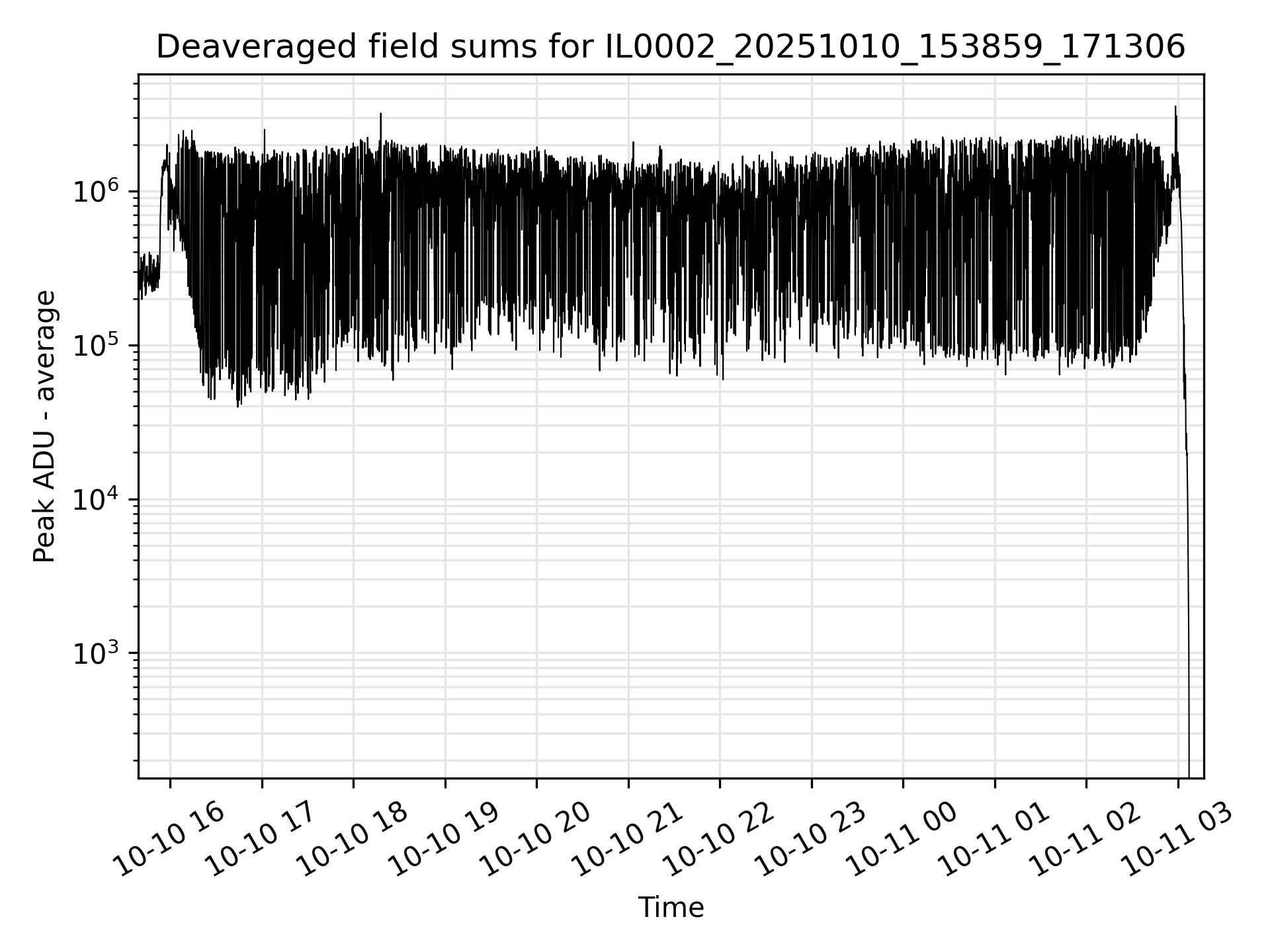Click the '10-11 01' x-axis tick label
1270x952 pixels.
[993, 838]
